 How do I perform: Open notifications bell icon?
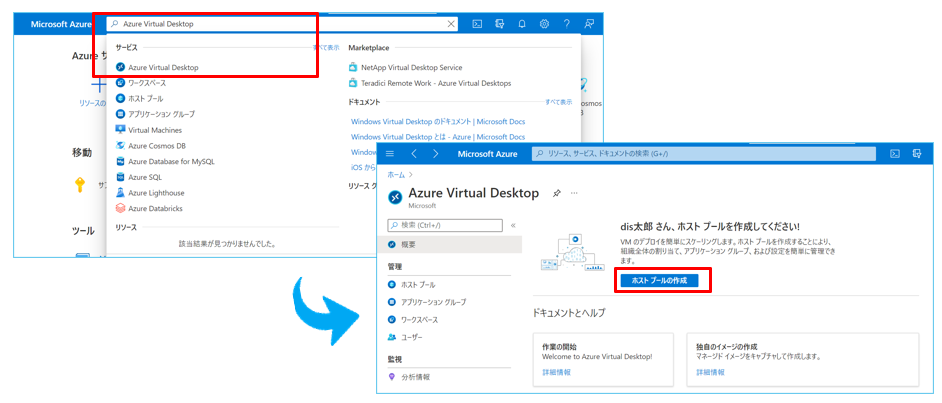(522, 24)
